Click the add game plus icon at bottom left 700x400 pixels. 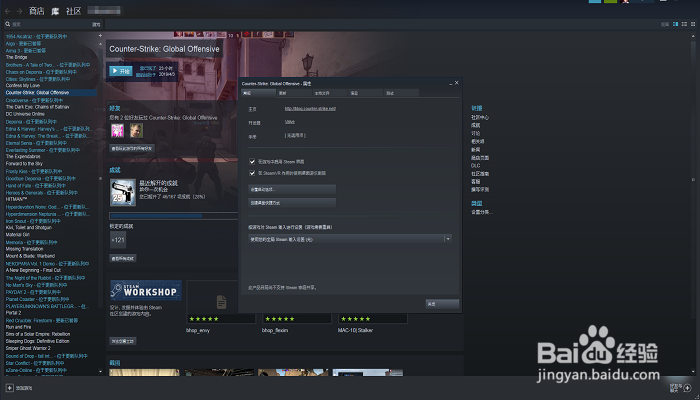pos(9,388)
